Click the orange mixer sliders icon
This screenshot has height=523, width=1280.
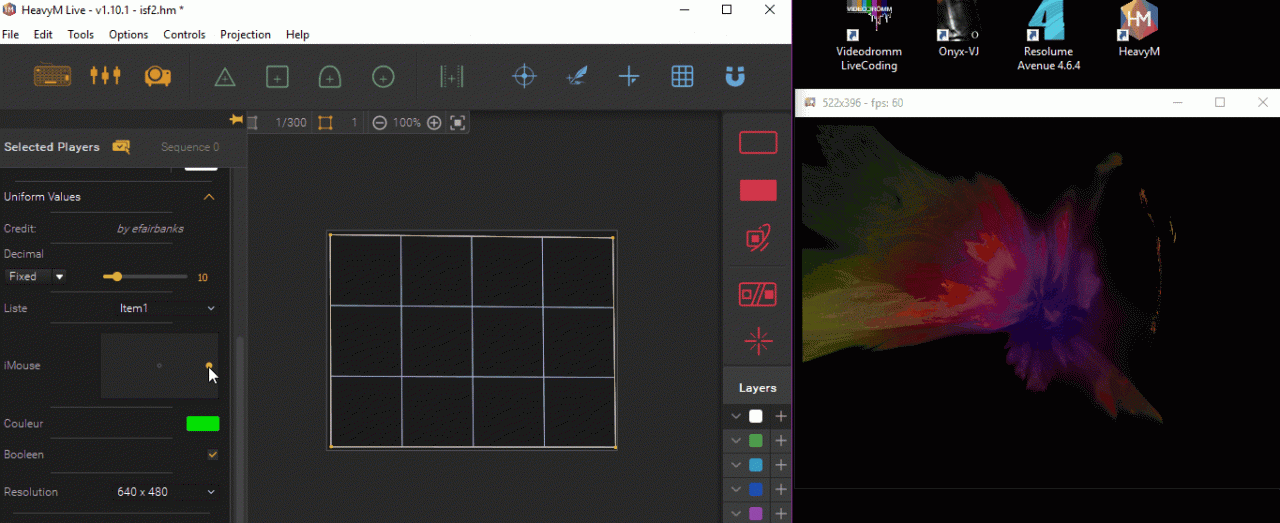coord(105,76)
